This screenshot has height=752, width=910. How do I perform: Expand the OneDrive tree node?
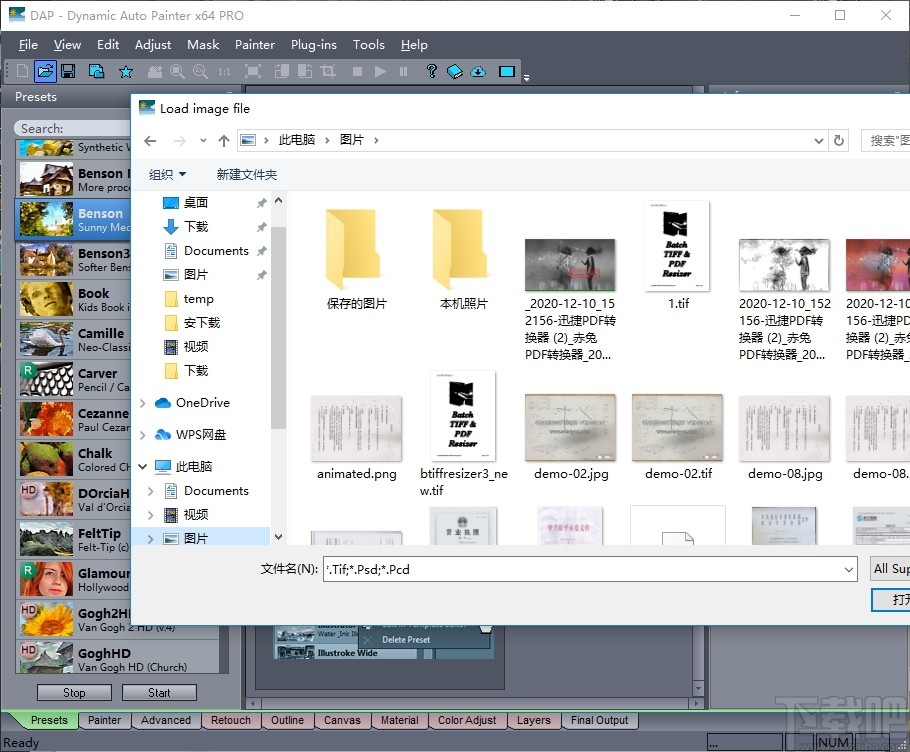coord(142,403)
